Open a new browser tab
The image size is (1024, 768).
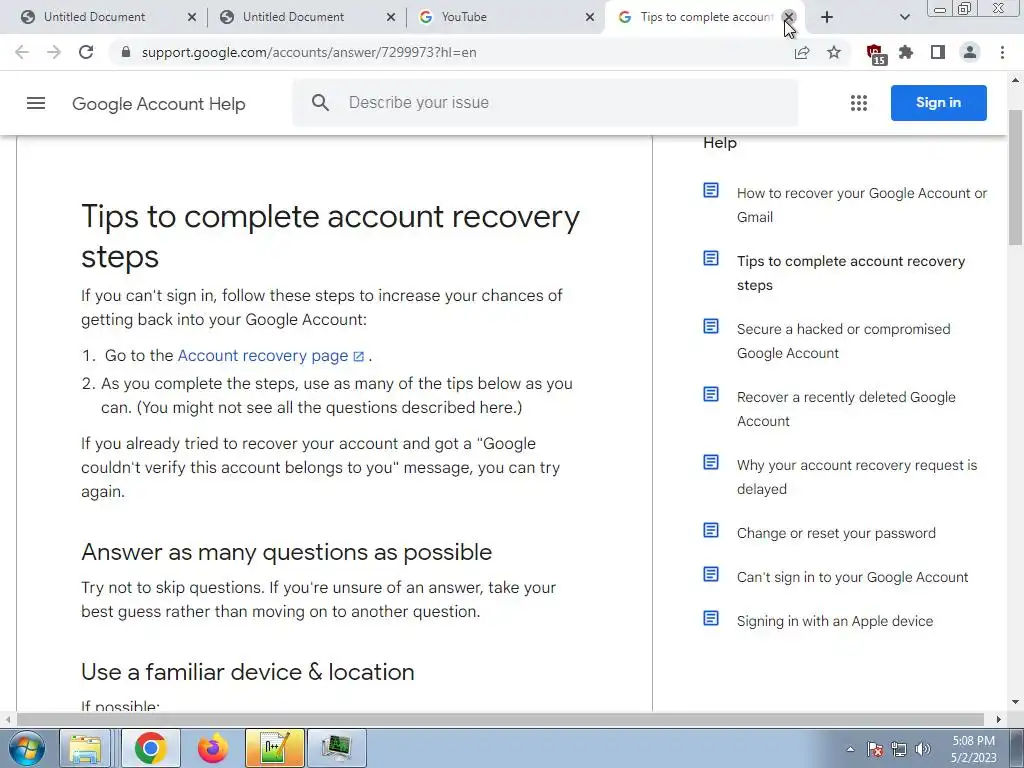(x=827, y=17)
